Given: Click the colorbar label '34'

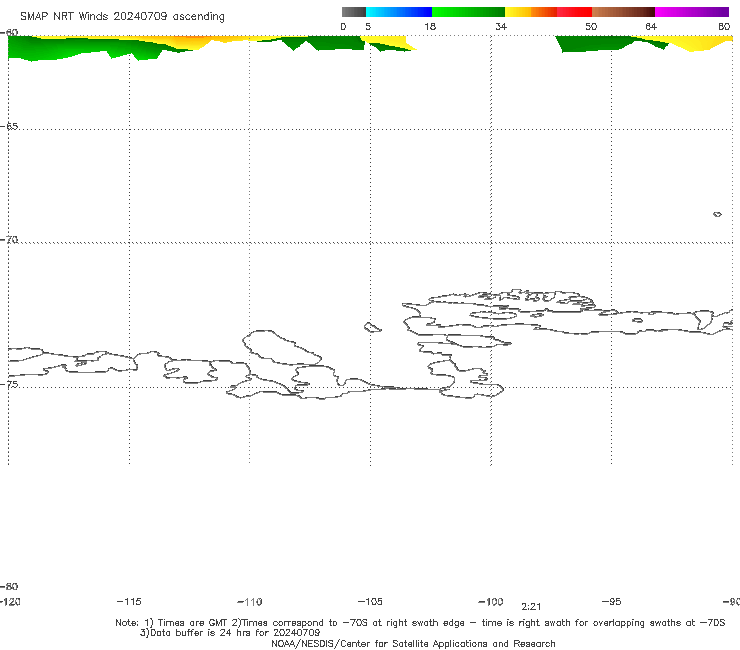Looking at the screenshot, I should point(501,26).
